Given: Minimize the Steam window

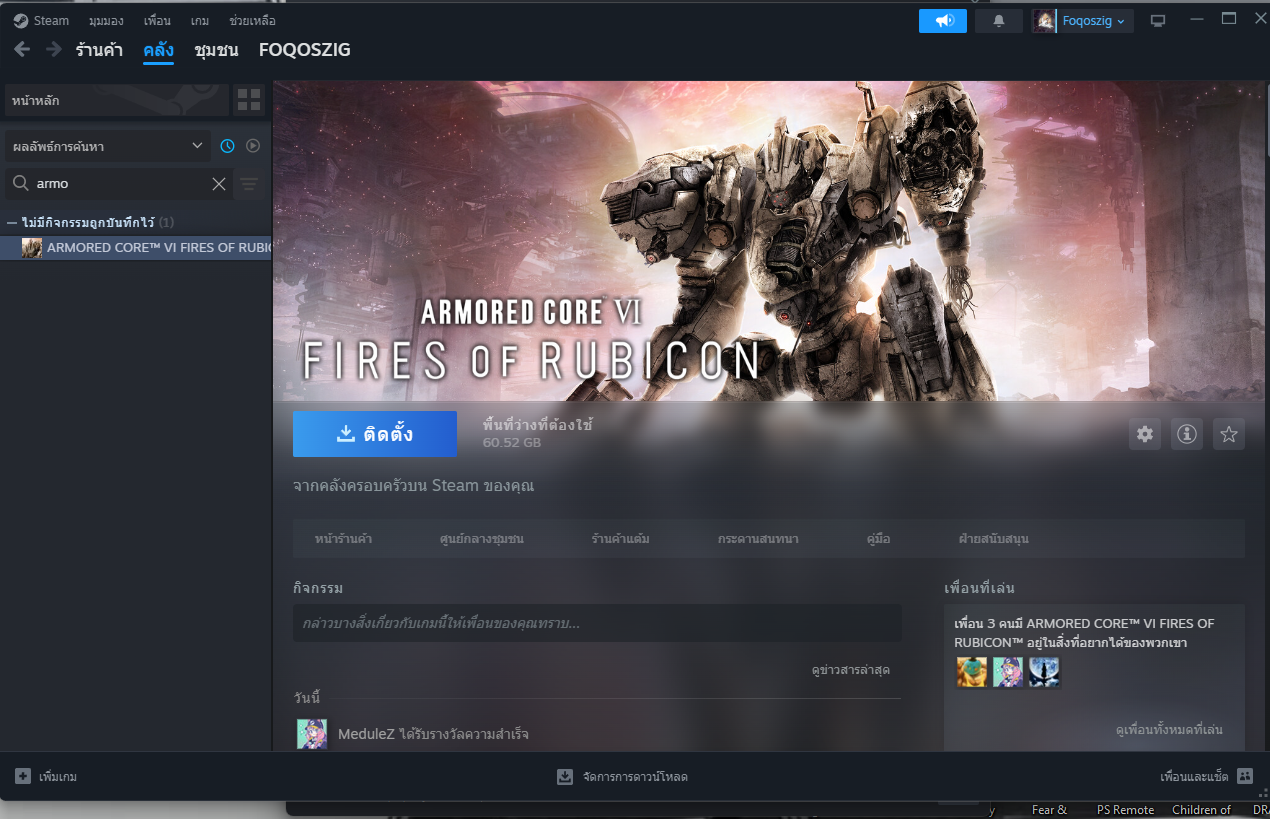Looking at the screenshot, I should (1197, 19).
